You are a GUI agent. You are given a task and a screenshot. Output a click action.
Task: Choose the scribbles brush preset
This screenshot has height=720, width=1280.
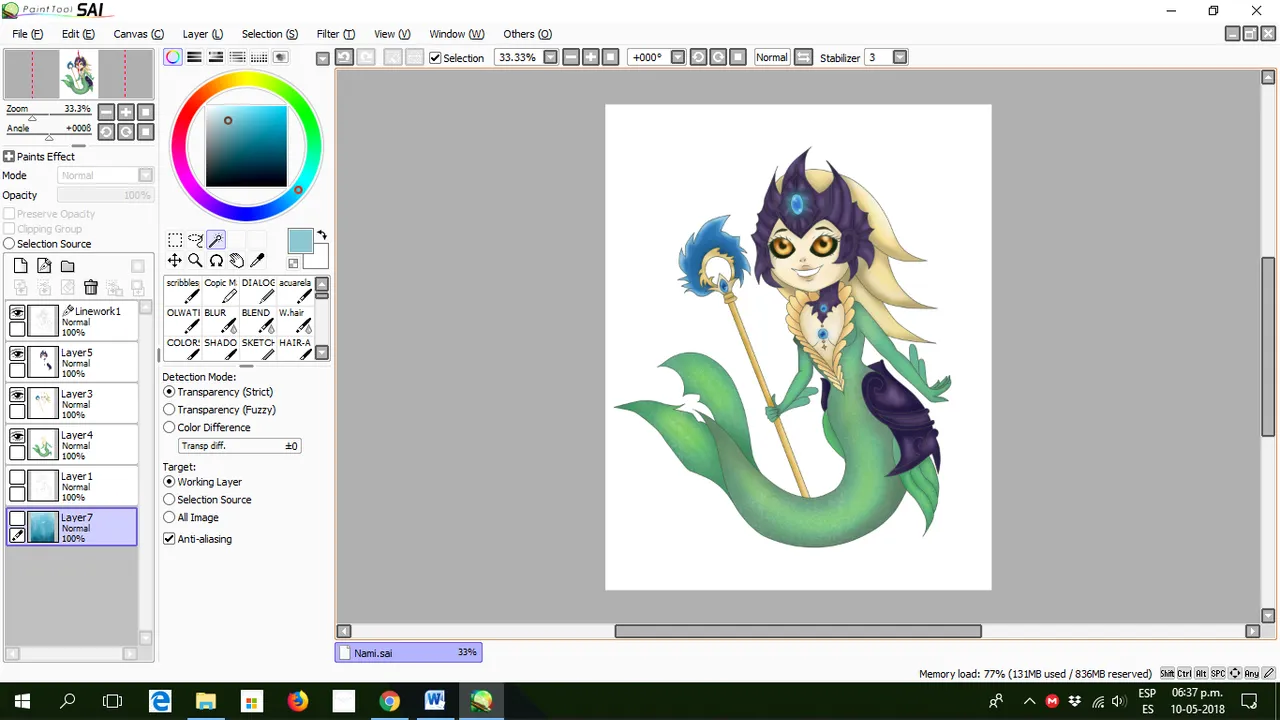coord(183,290)
